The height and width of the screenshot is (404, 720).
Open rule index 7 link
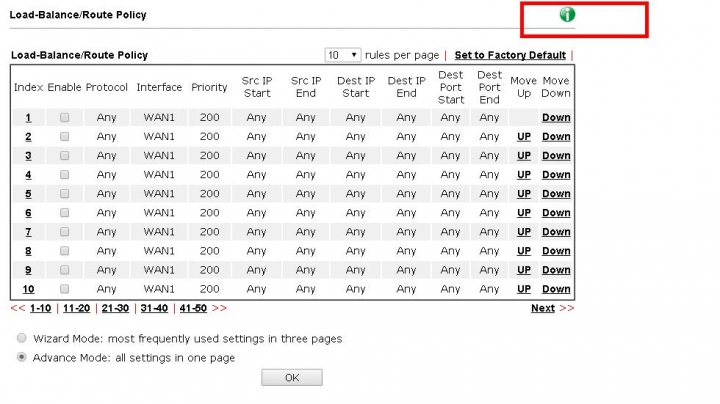click(28, 232)
